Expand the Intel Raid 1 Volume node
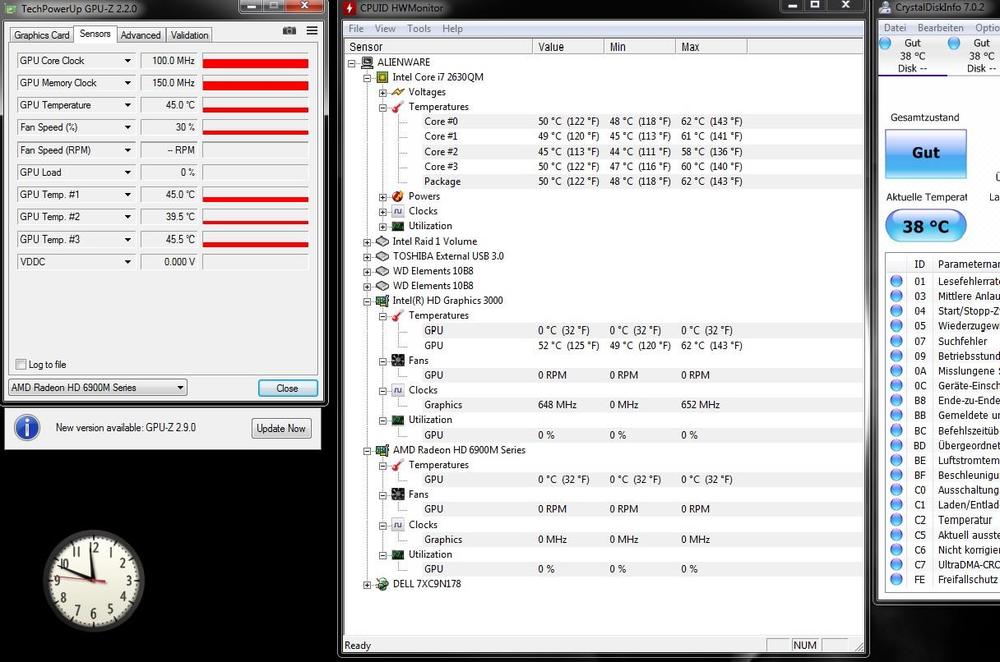Screen dimensions: 1000x662 pyautogui.click(x=368, y=242)
